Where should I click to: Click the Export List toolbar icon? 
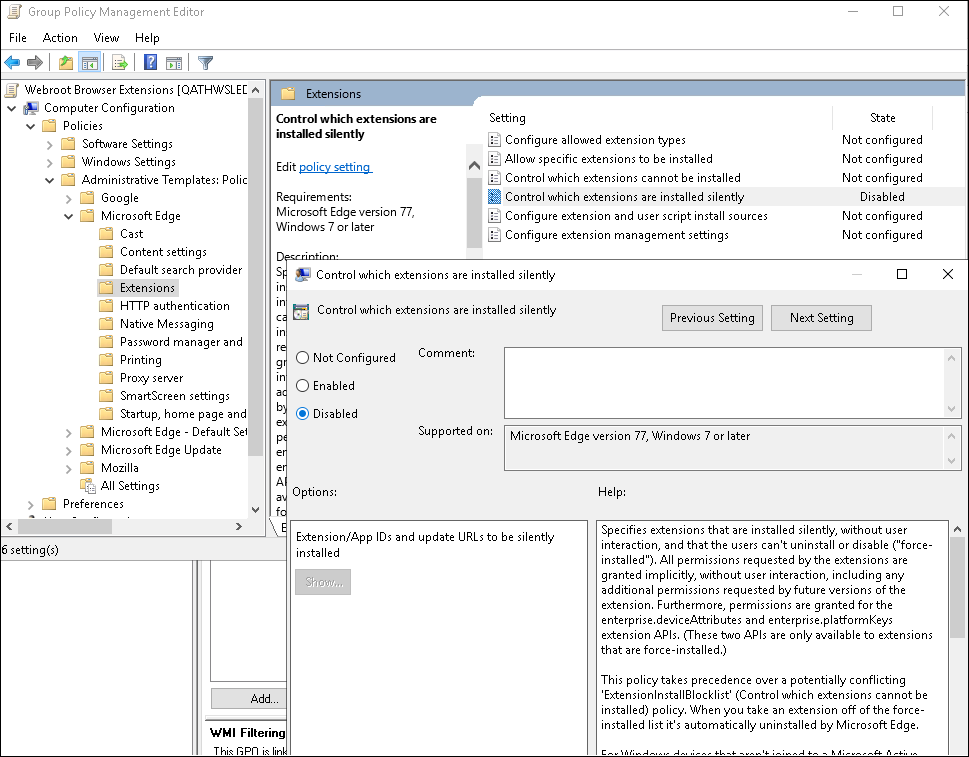pos(119,62)
